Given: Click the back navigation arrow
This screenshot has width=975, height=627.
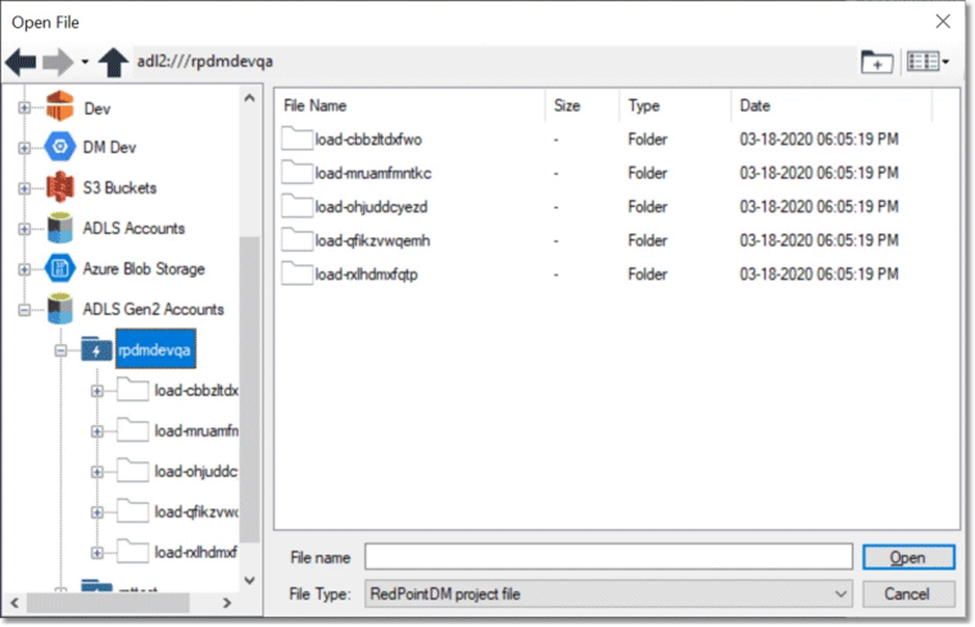Looking at the screenshot, I should [x=21, y=62].
